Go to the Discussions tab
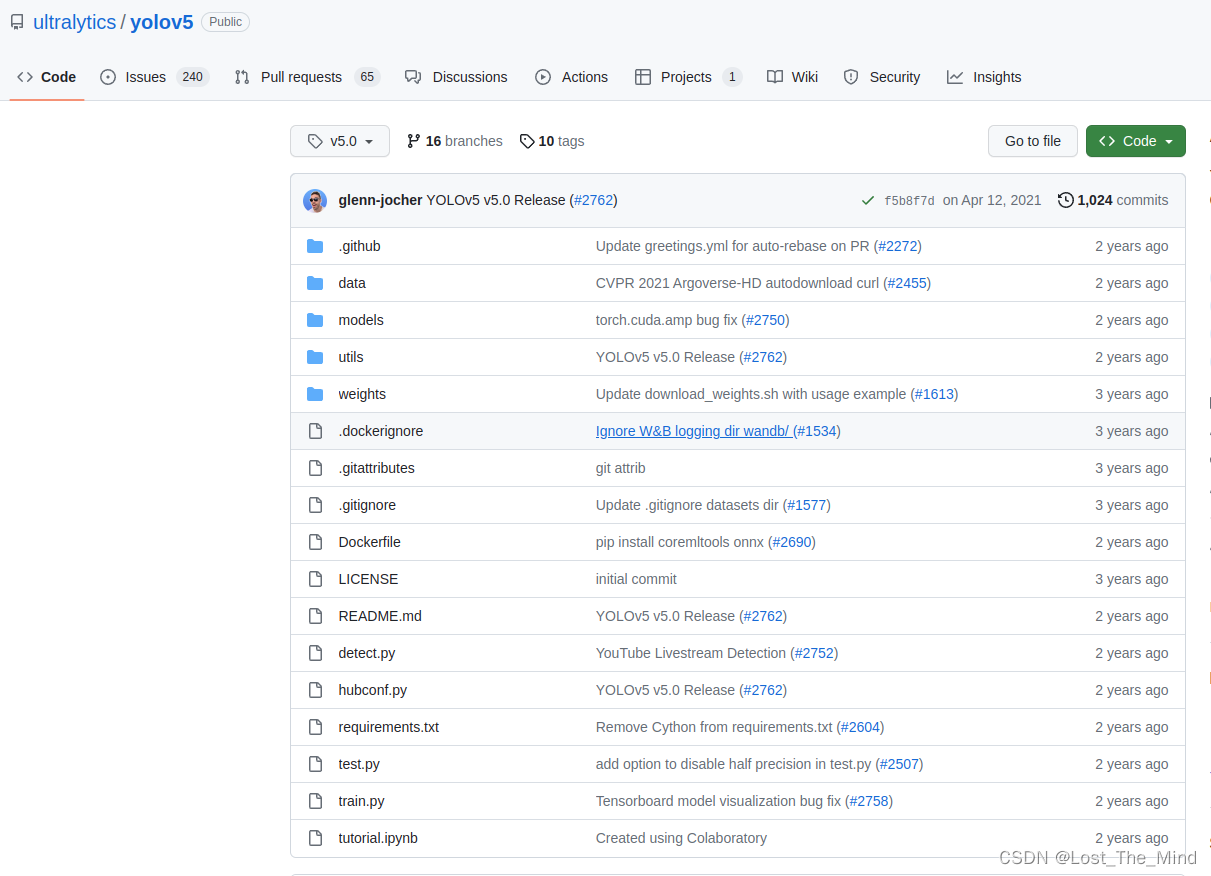This screenshot has width=1211, height=876. coord(456,77)
